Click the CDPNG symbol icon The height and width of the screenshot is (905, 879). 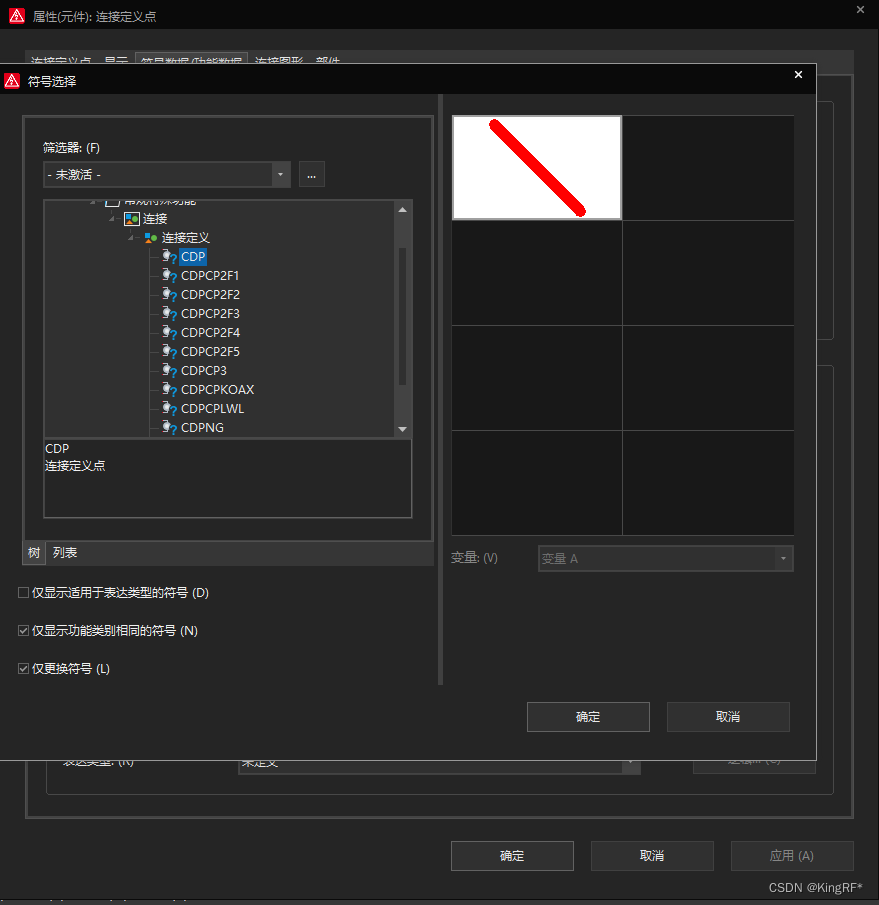point(169,428)
